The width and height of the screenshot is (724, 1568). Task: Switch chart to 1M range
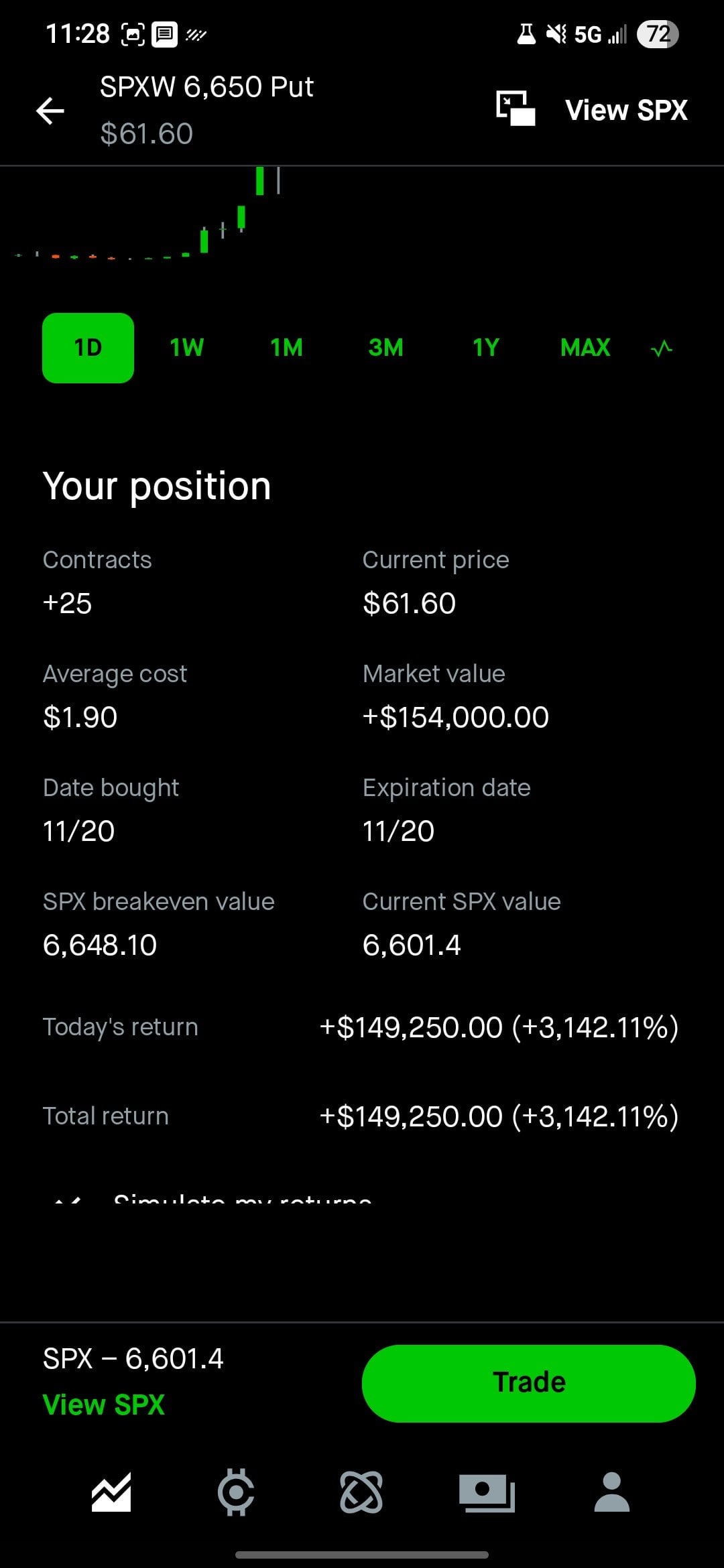[286, 348]
